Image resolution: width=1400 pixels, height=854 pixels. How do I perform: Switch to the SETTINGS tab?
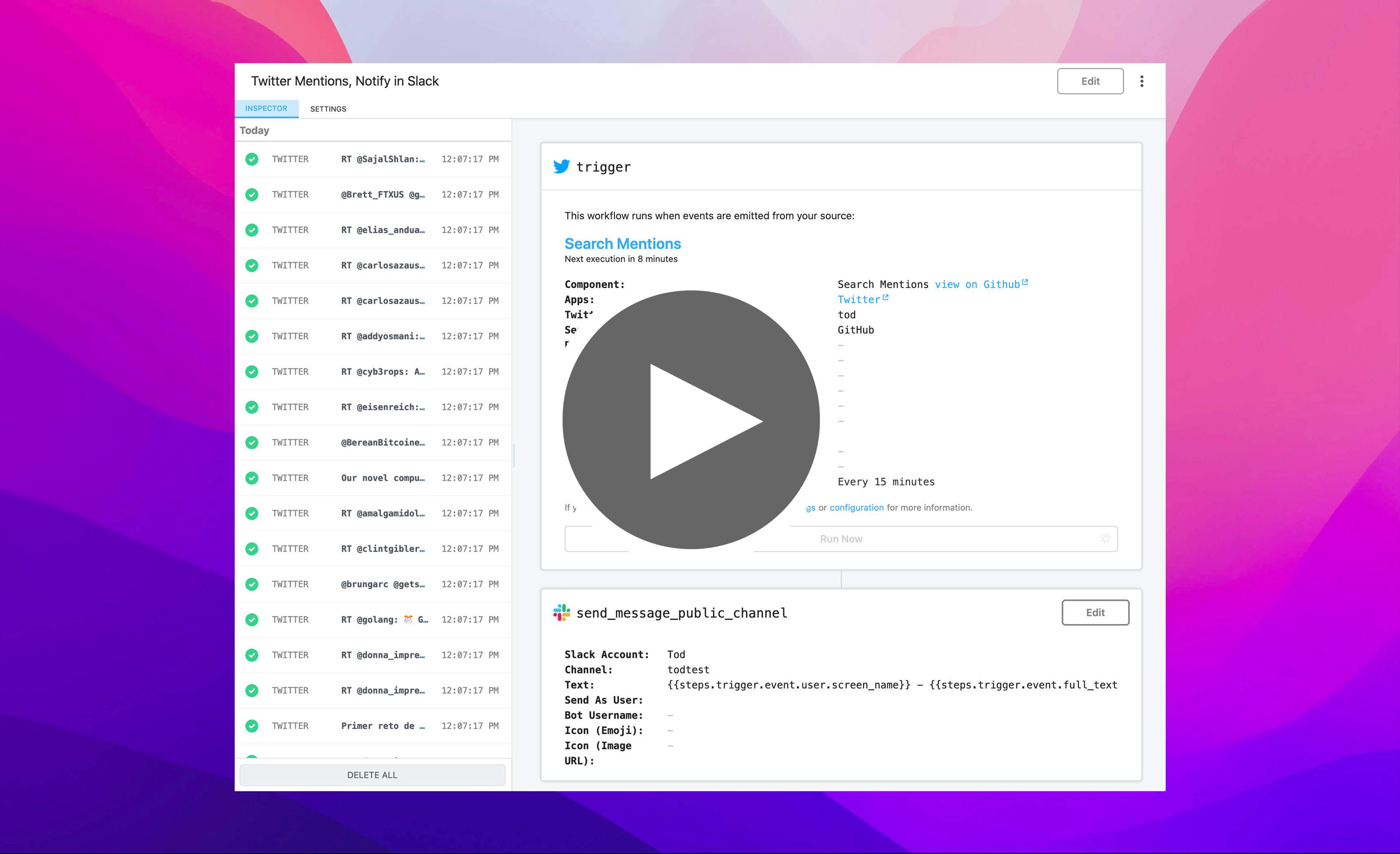pyautogui.click(x=328, y=108)
